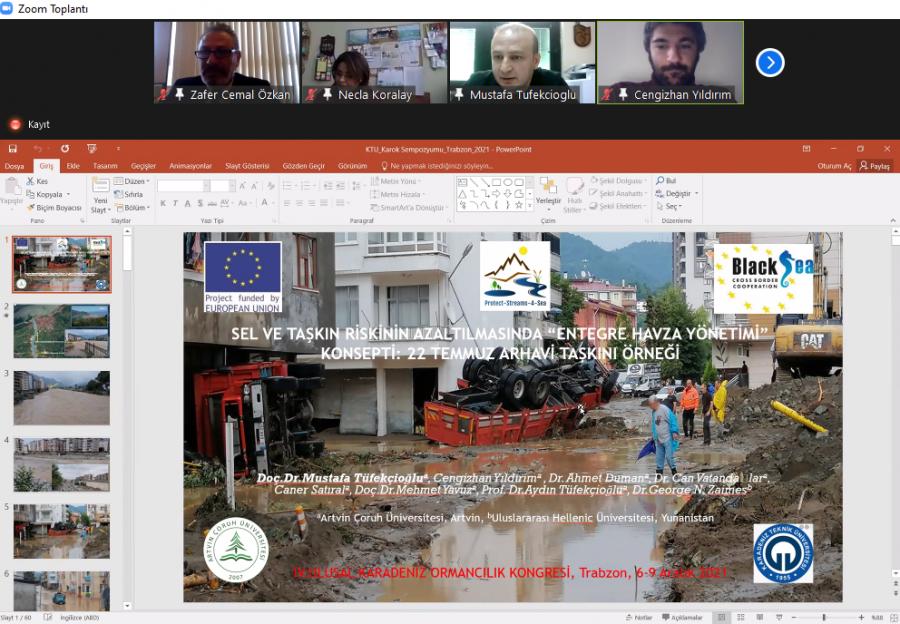
Task: Clear all formatting with the eraser A icon
Action: tap(271, 185)
